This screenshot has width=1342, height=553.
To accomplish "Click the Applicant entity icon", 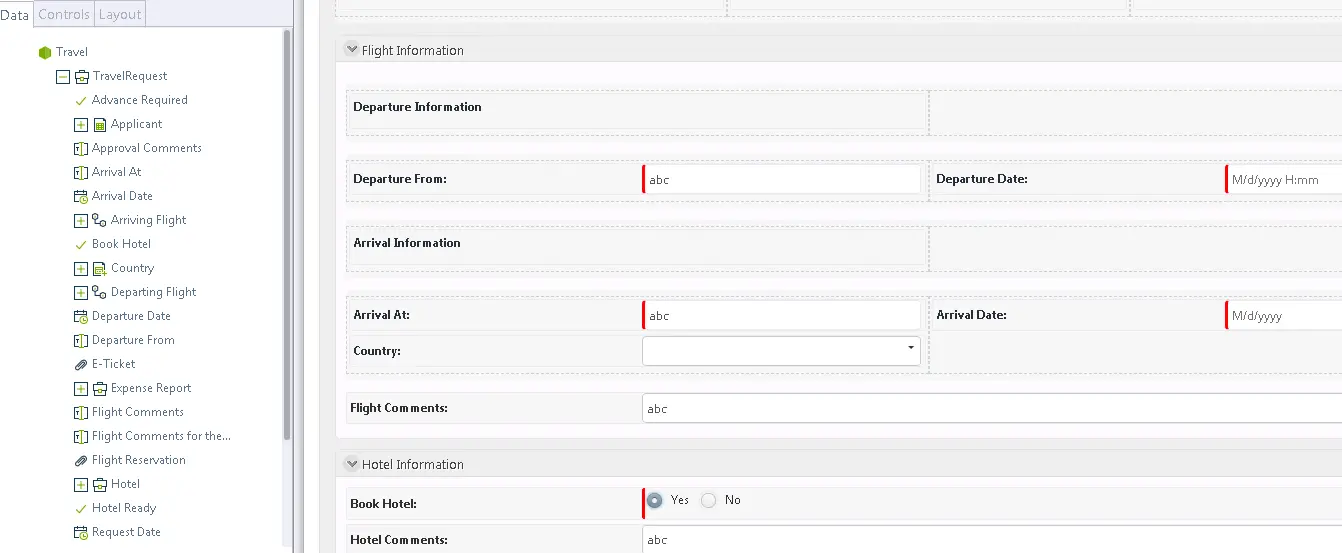I will coord(100,124).
